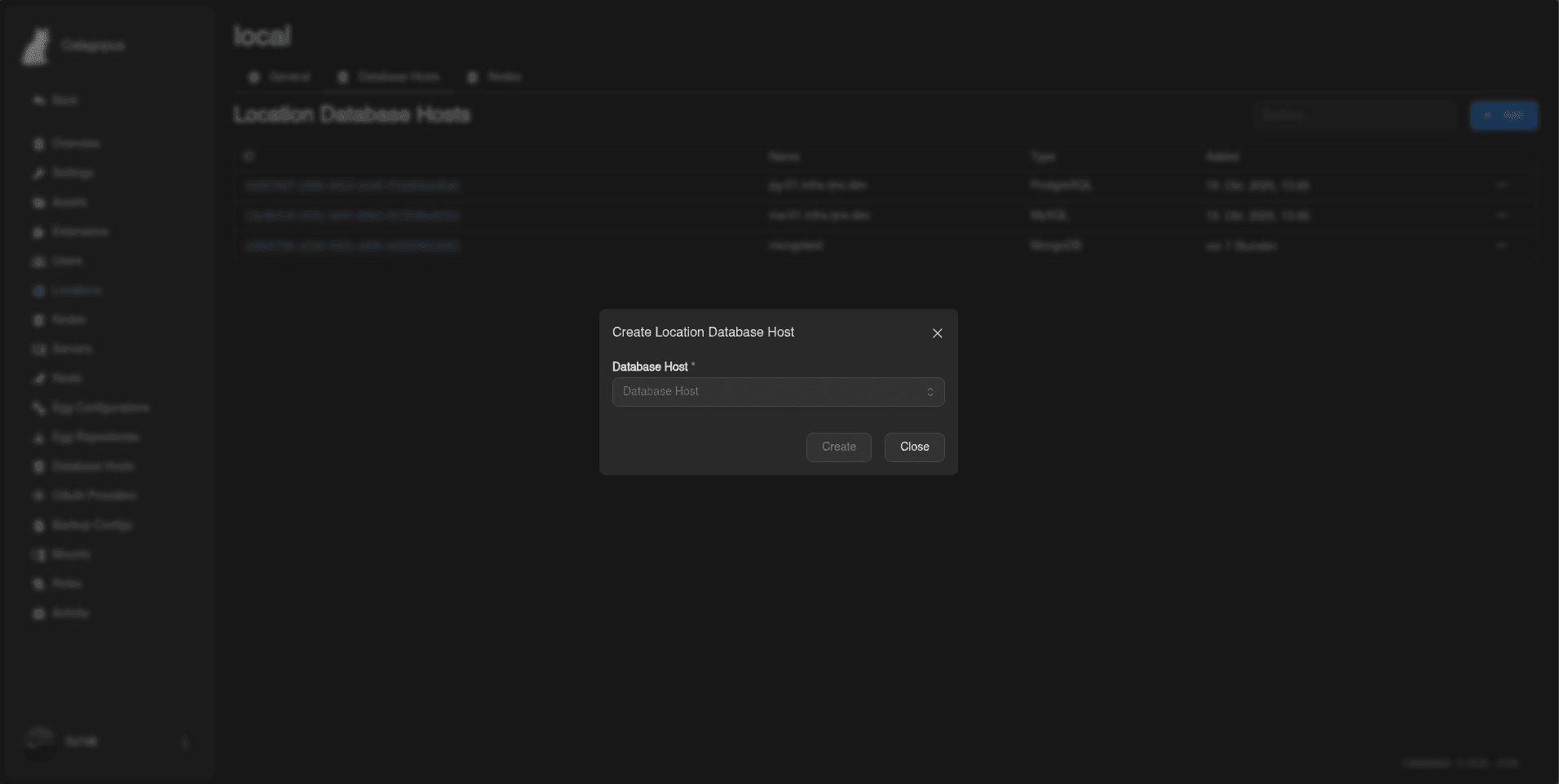Open actions menu for PostgreSQL host row
The height and width of the screenshot is (784, 1559).
point(1501,186)
